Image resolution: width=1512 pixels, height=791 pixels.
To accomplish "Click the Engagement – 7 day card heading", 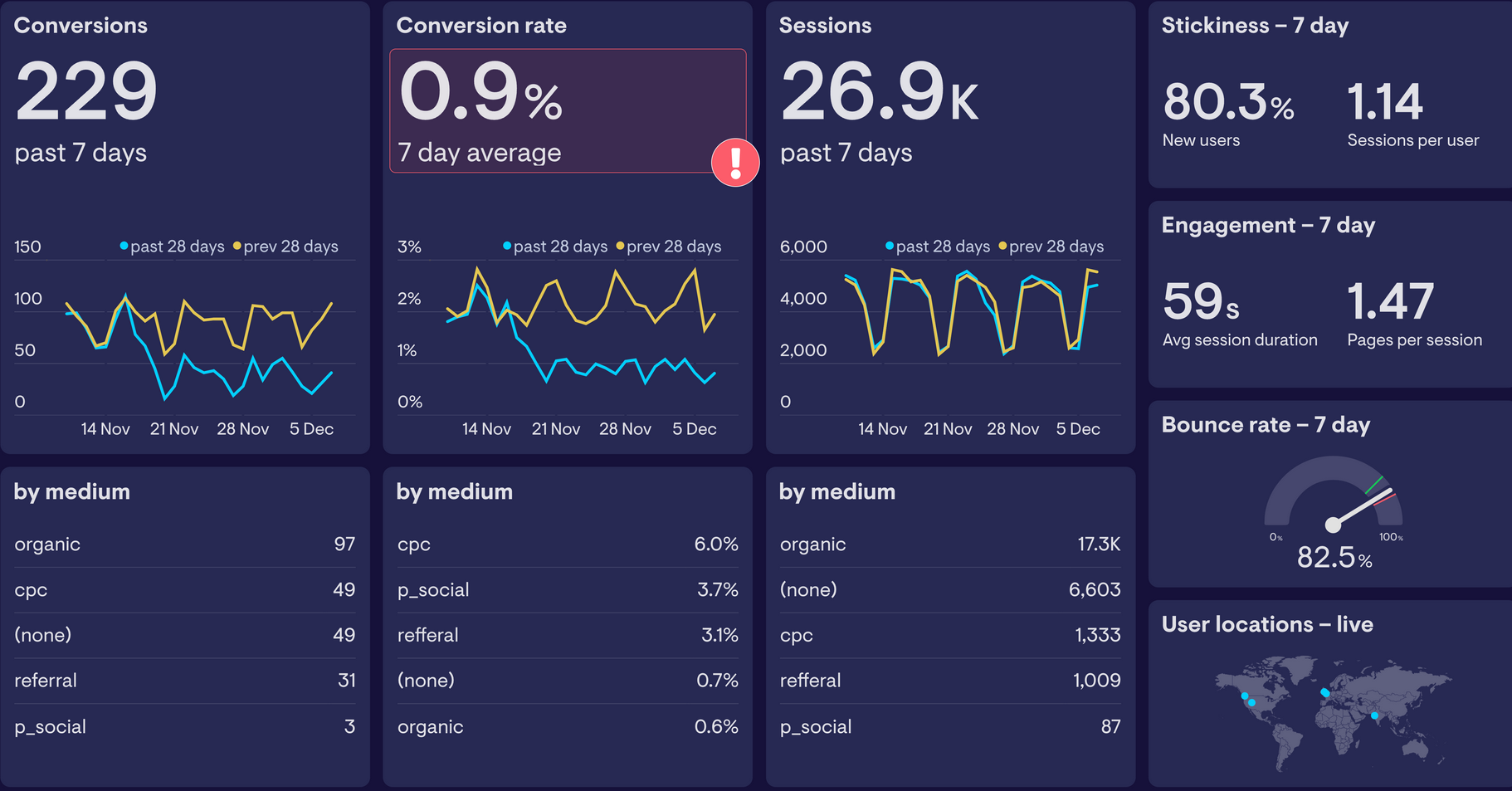I will pos(1268,225).
